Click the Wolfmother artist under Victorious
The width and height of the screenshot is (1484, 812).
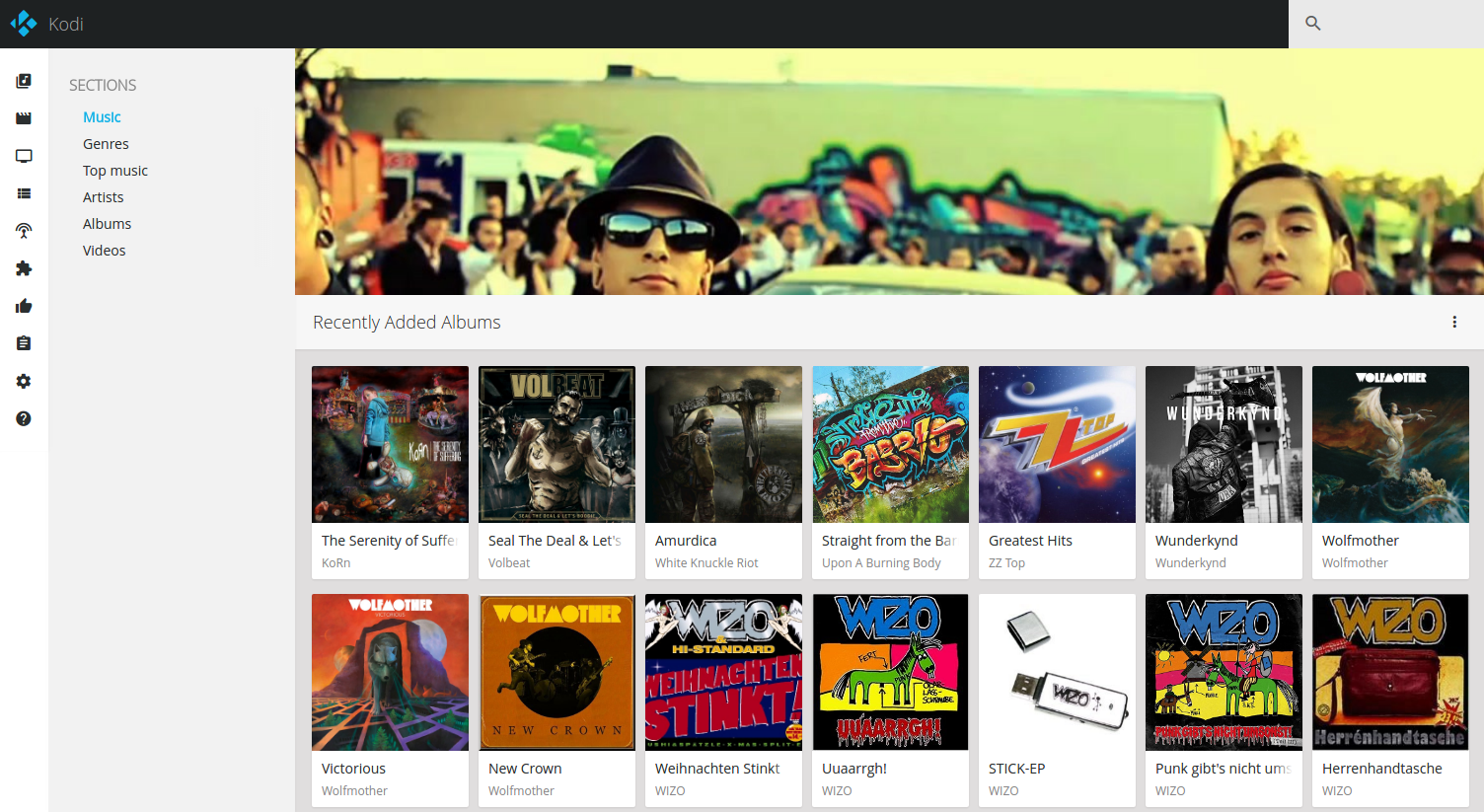coord(354,790)
